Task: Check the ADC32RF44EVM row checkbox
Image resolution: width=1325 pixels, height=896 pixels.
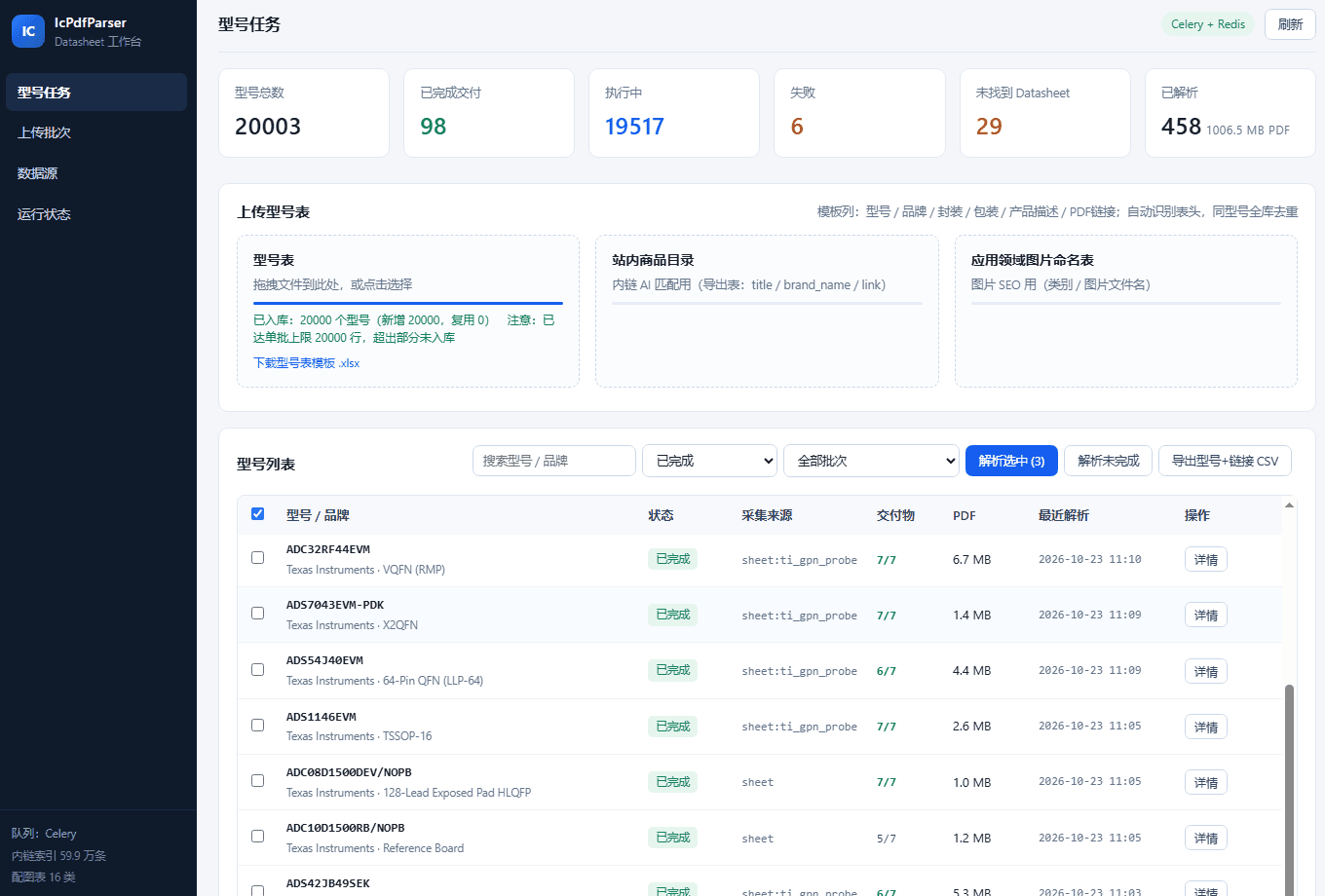Action: tap(257, 558)
